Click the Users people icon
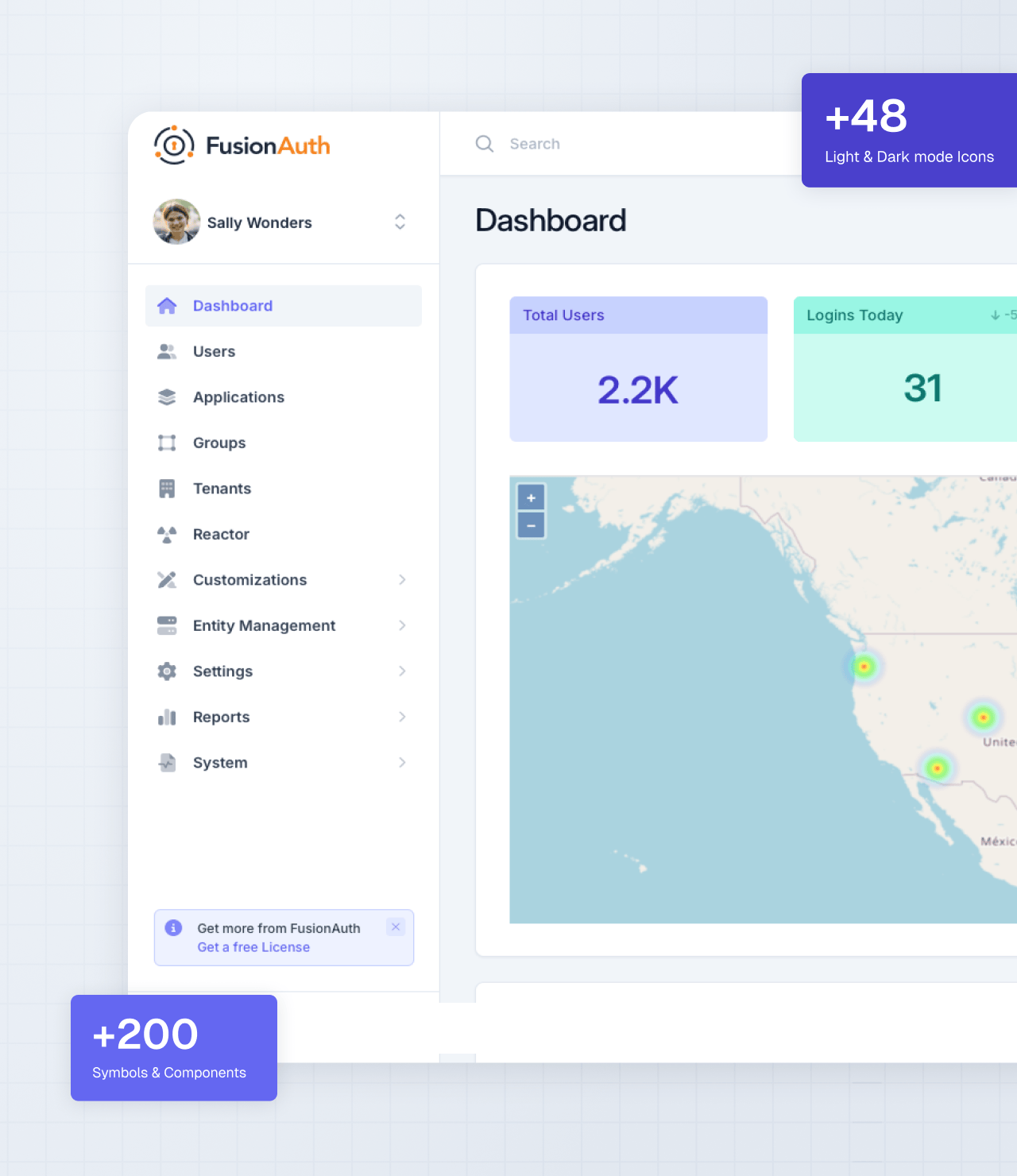Image resolution: width=1017 pixels, height=1176 pixels. click(x=167, y=351)
